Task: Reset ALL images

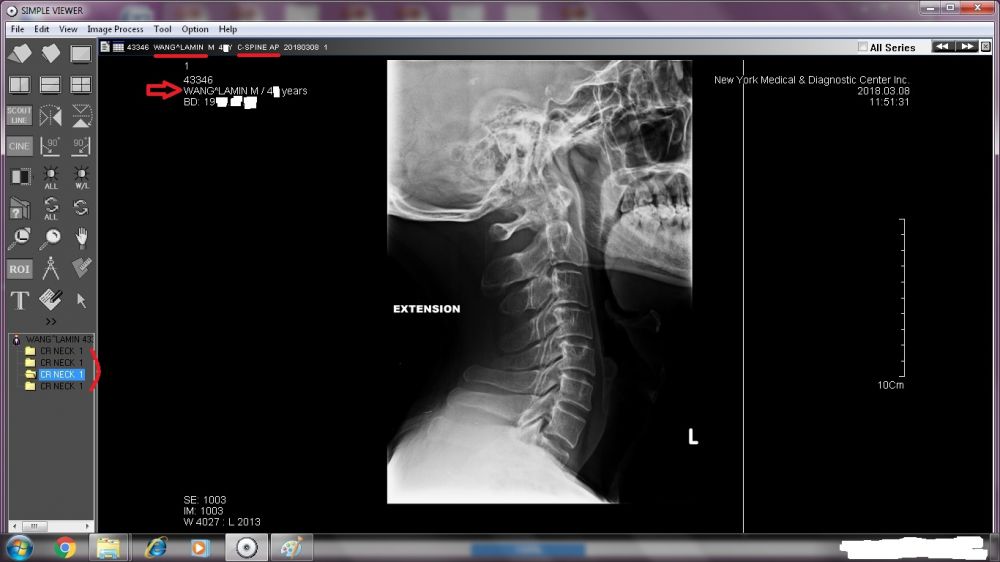Action: pyautogui.click(x=50, y=208)
